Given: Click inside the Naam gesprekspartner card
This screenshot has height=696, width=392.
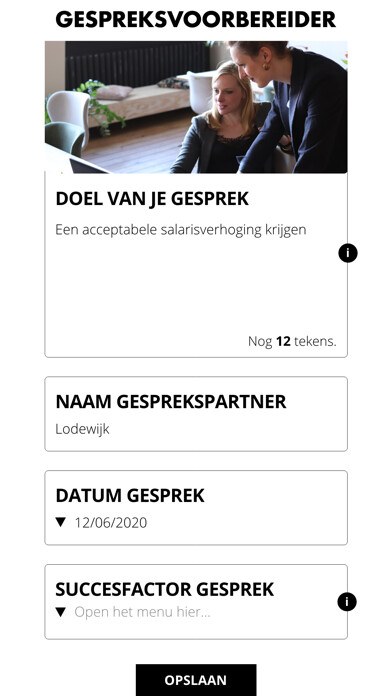Looking at the screenshot, I should tap(196, 414).
